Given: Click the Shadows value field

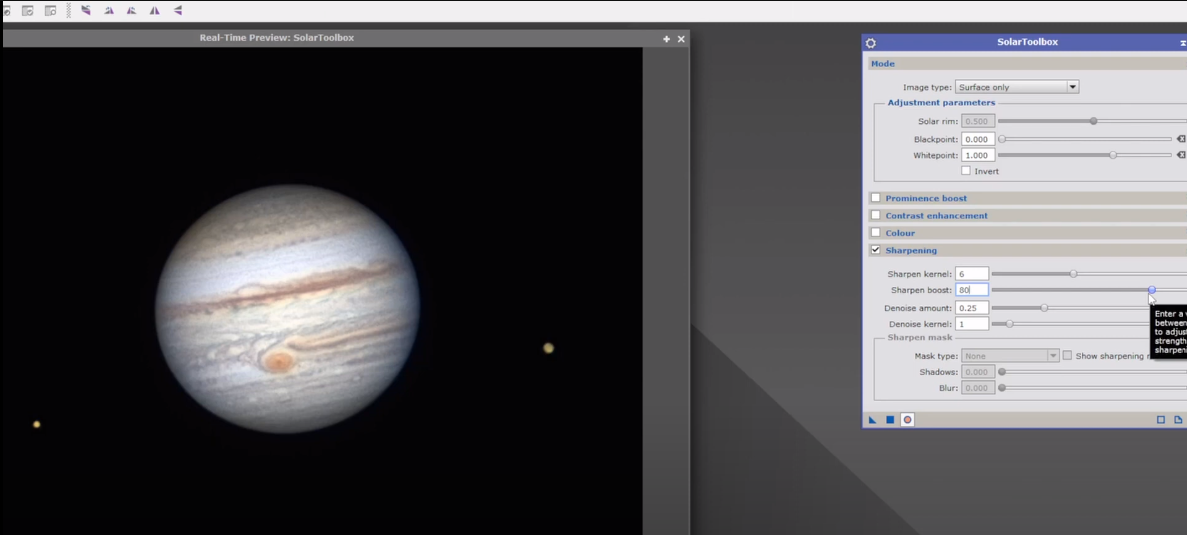Looking at the screenshot, I should click(x=978, y=372).
